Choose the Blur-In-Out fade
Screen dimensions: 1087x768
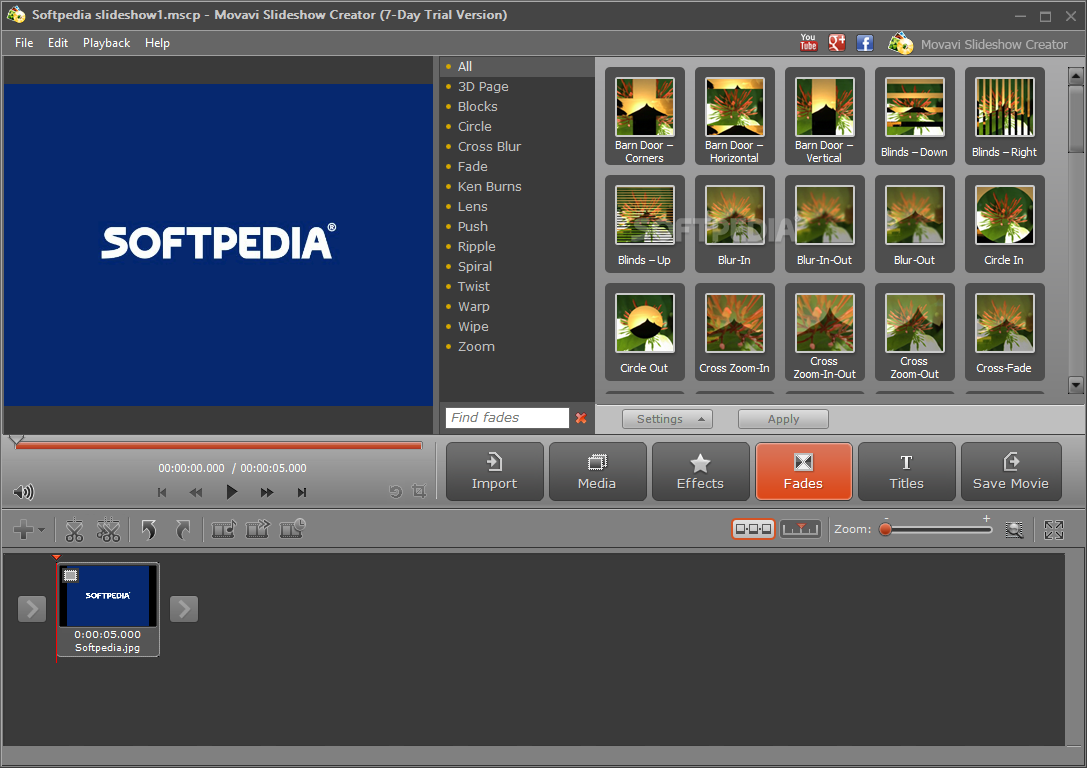(x=824, y=224)
